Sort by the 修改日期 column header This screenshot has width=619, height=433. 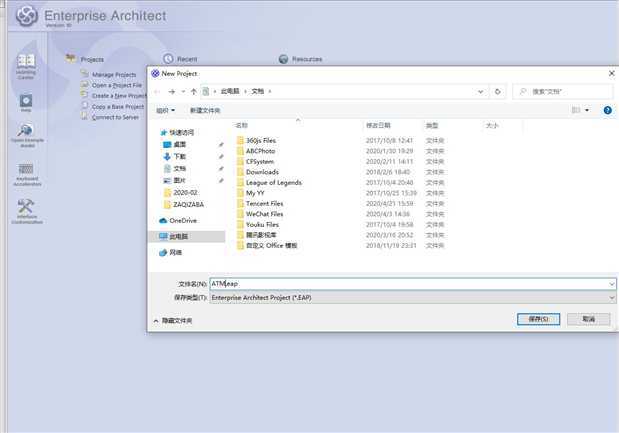pos(378,126)
